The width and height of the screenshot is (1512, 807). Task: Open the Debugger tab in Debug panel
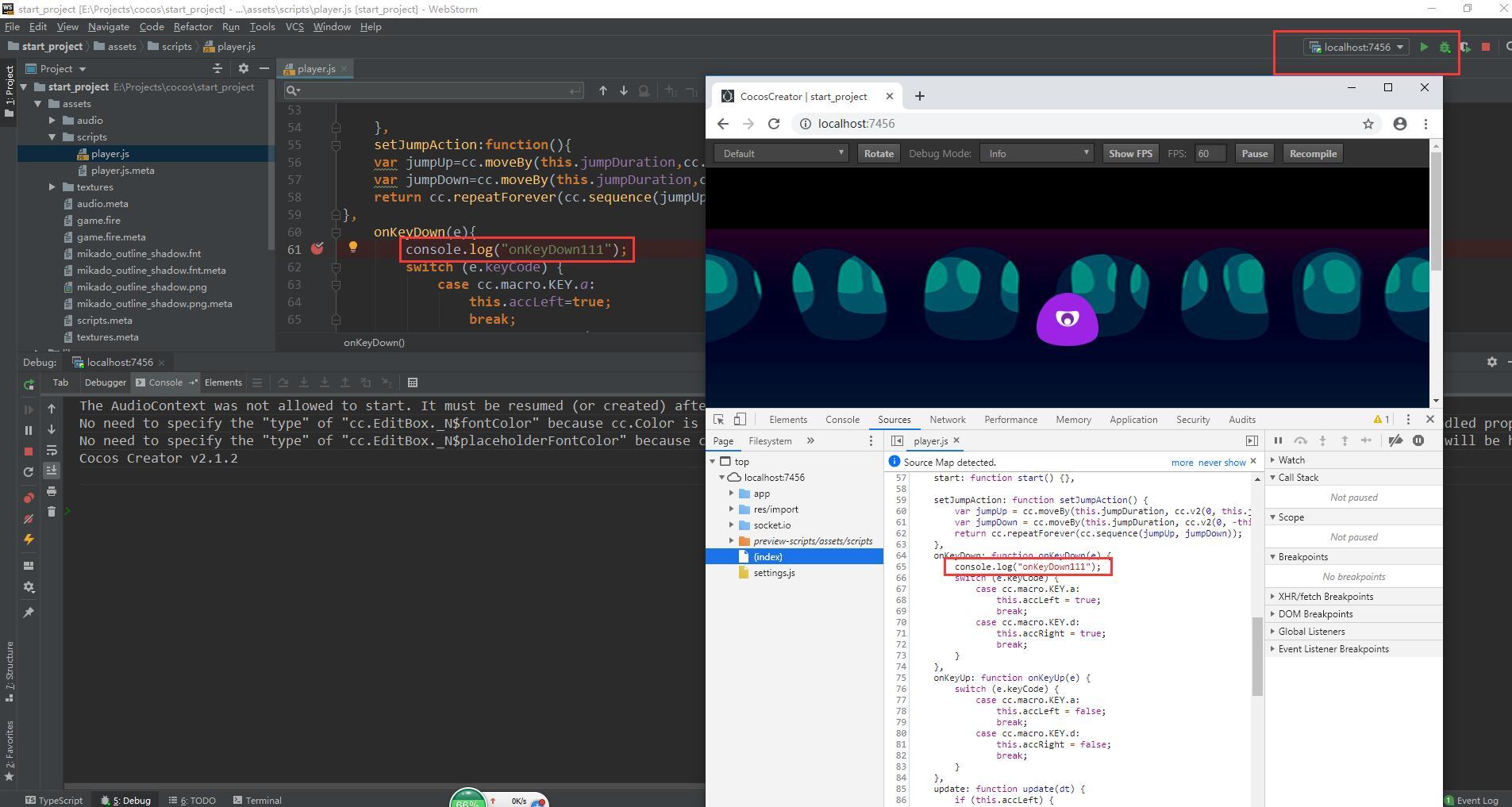point(106,382)
